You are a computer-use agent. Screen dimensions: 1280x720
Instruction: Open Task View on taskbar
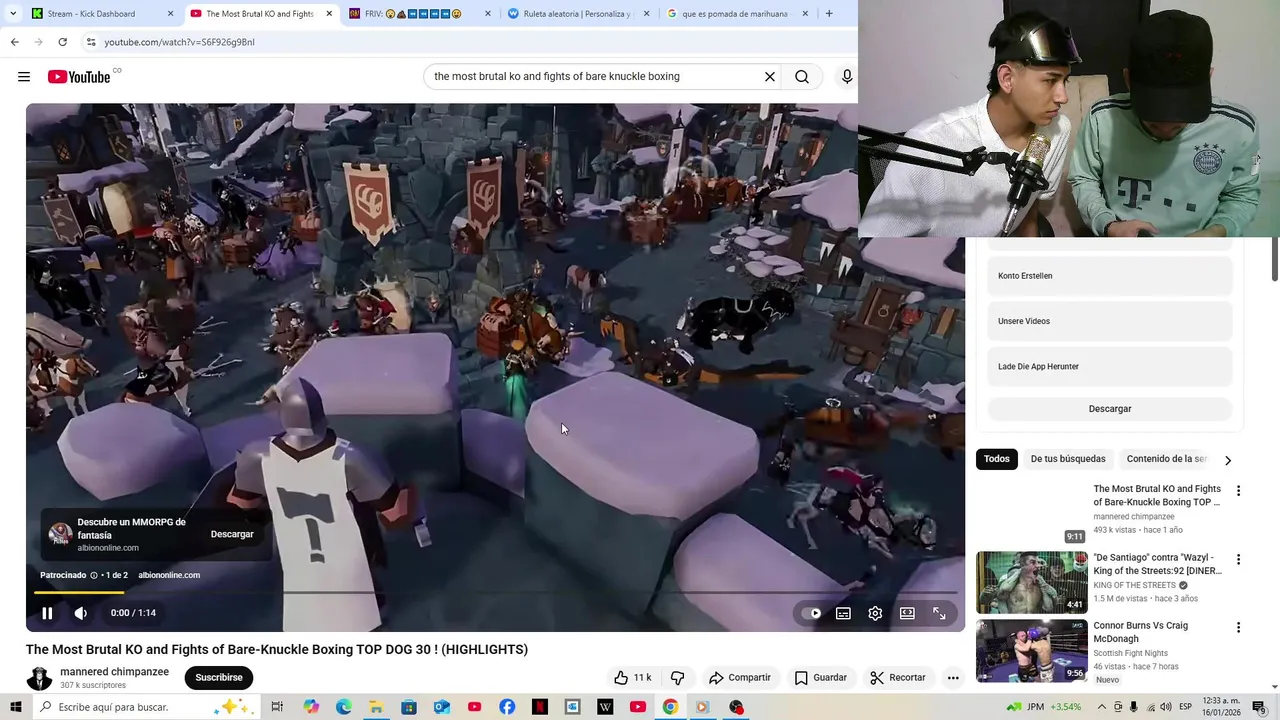pyautogui.click(x=278, y=707)
